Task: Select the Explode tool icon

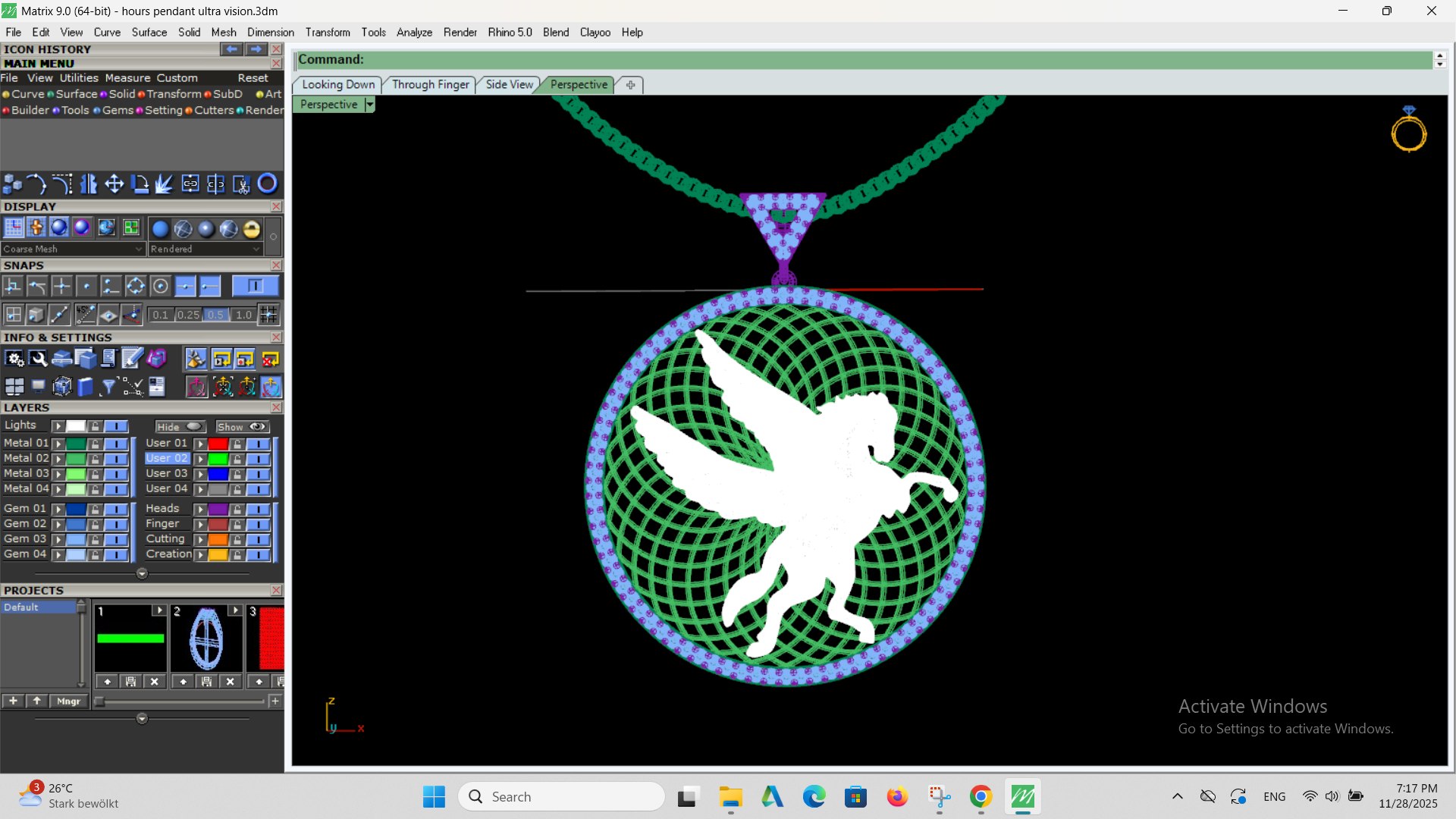Action: tap(165, 184)
